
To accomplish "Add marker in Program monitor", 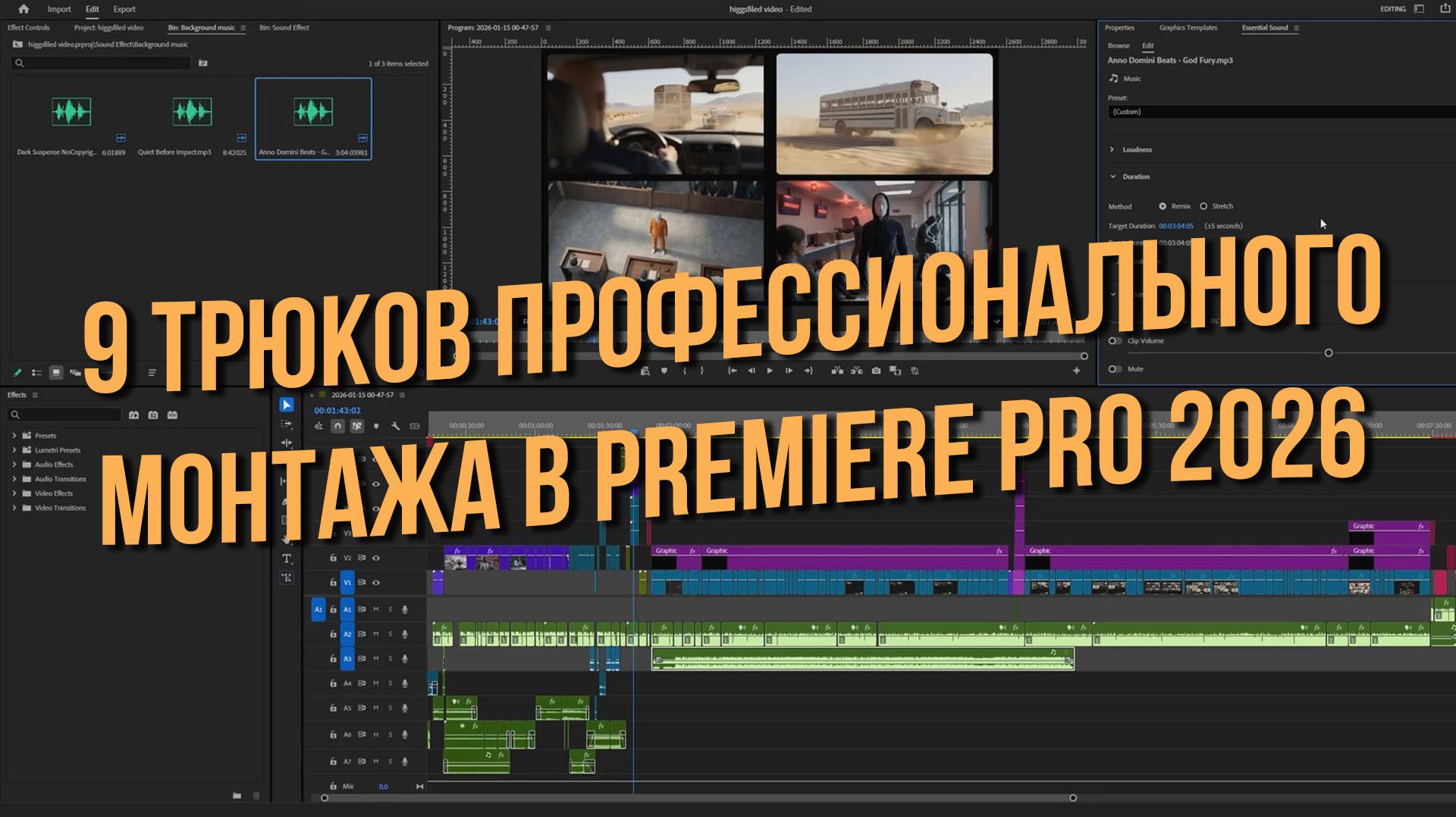I will pos(664,371).
